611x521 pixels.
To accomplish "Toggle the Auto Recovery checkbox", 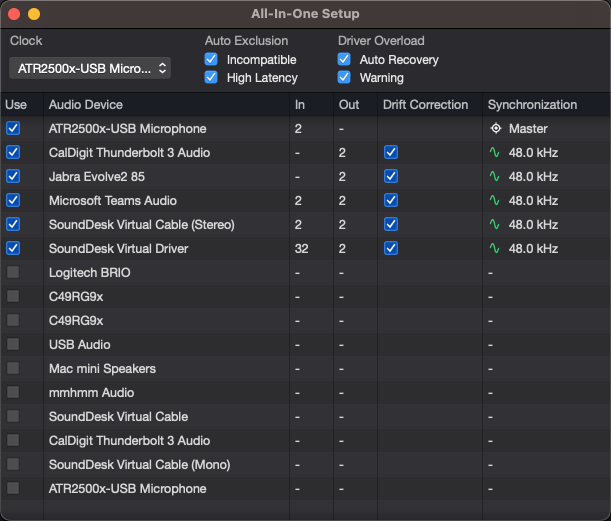I will (x=344, y=60).
